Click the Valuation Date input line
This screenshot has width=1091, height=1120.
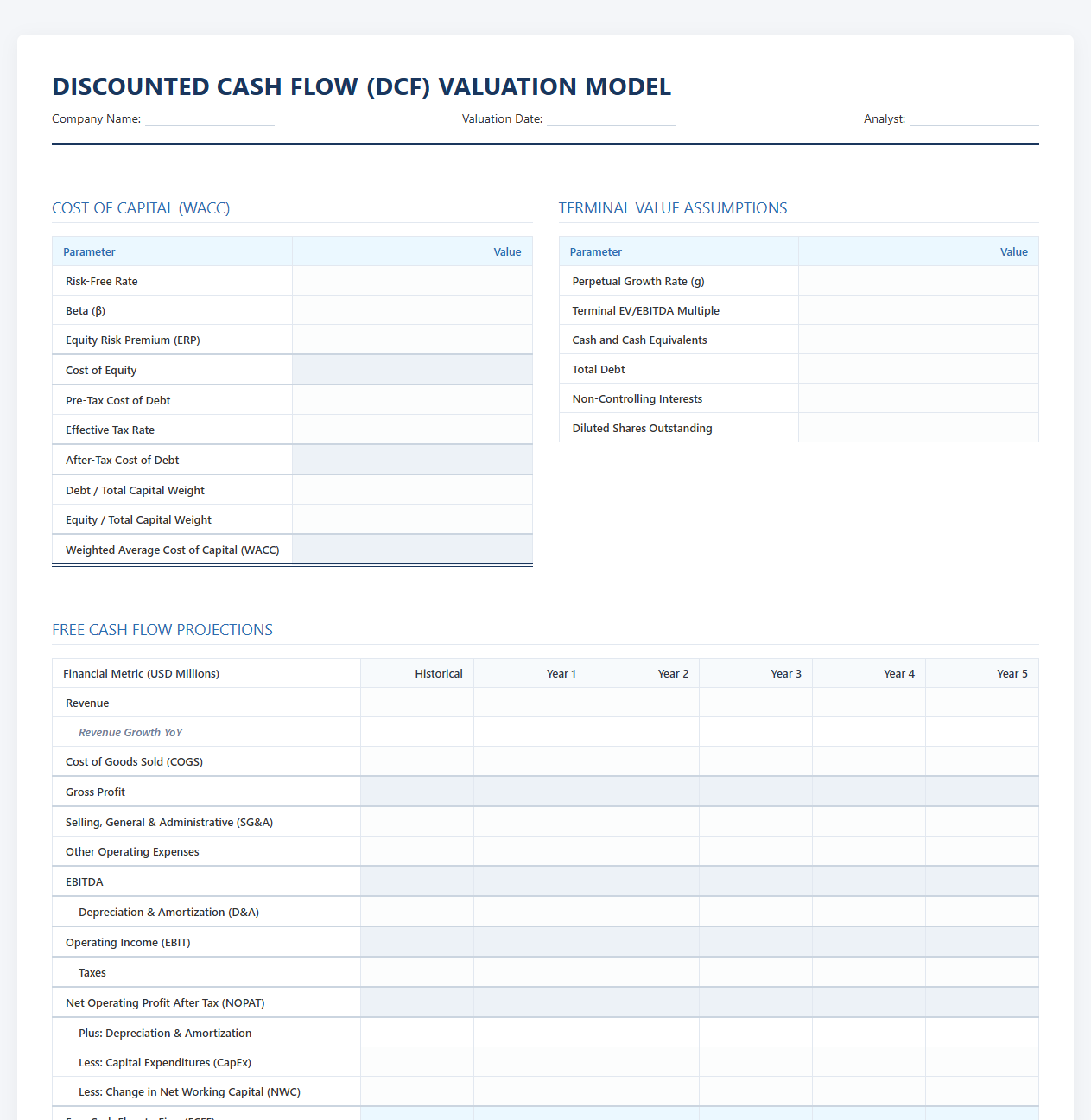pos(612,118)
